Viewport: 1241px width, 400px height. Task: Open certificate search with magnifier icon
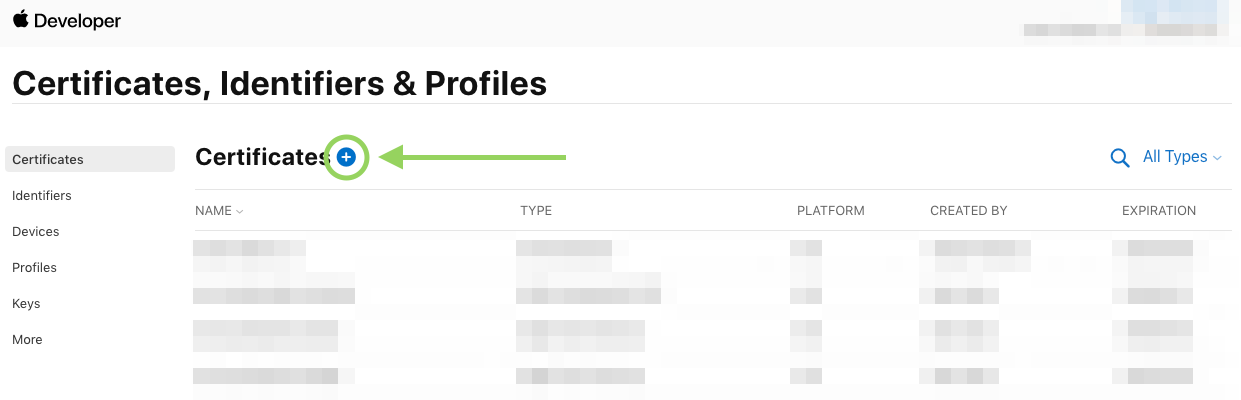point(1120,158)
